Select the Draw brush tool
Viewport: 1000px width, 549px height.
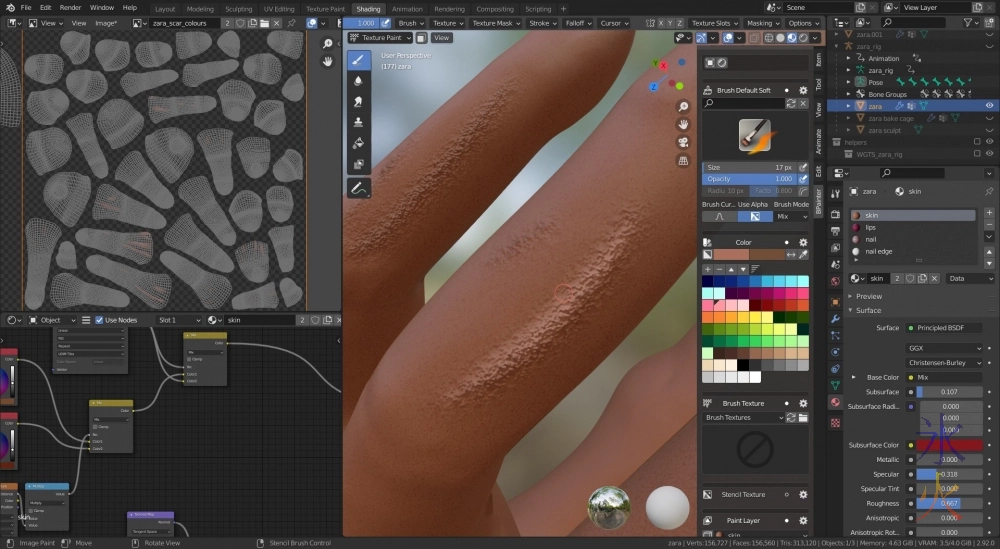tap(358, 60)
